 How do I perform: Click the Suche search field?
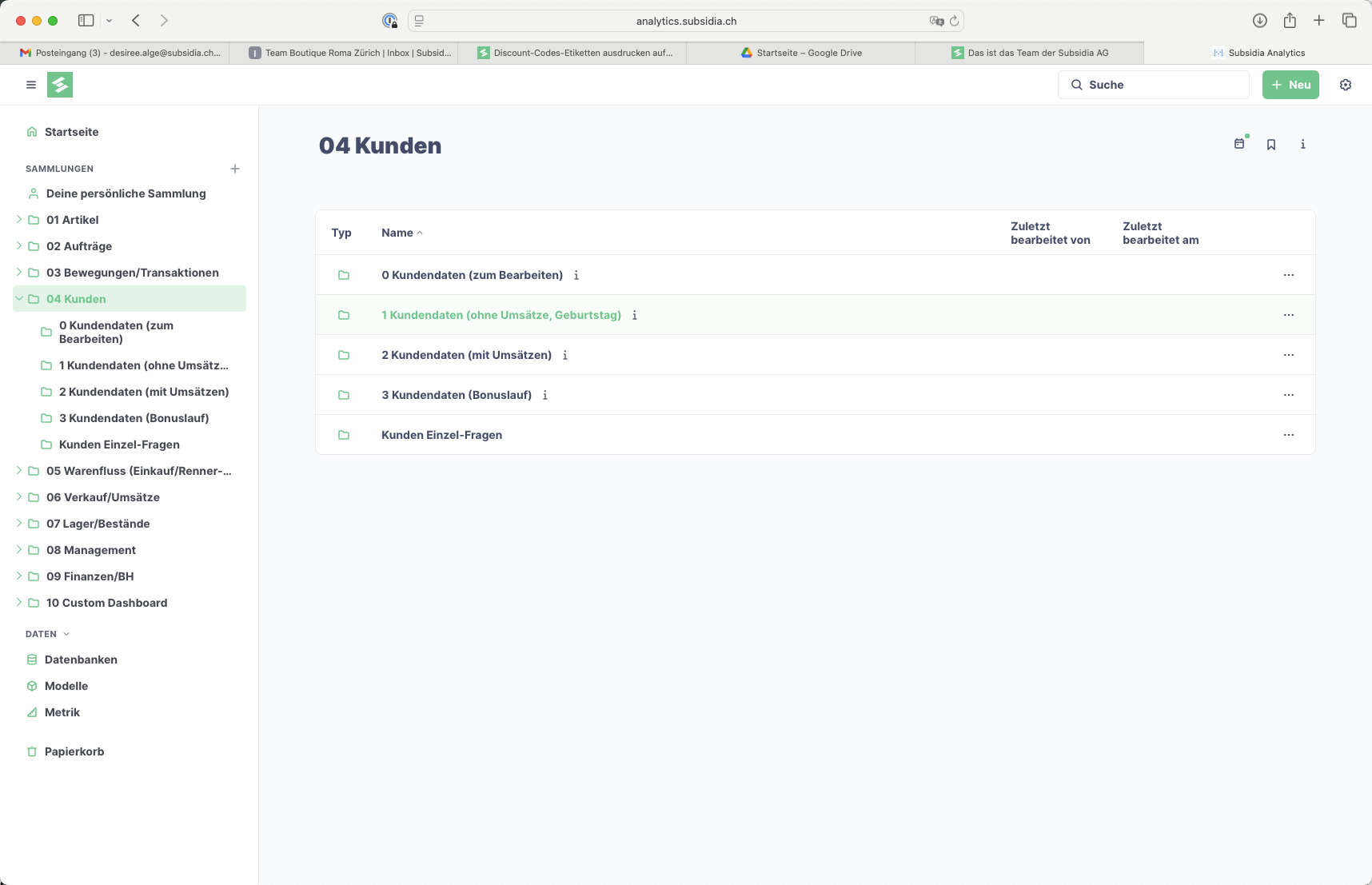(x=1153, y=85)
